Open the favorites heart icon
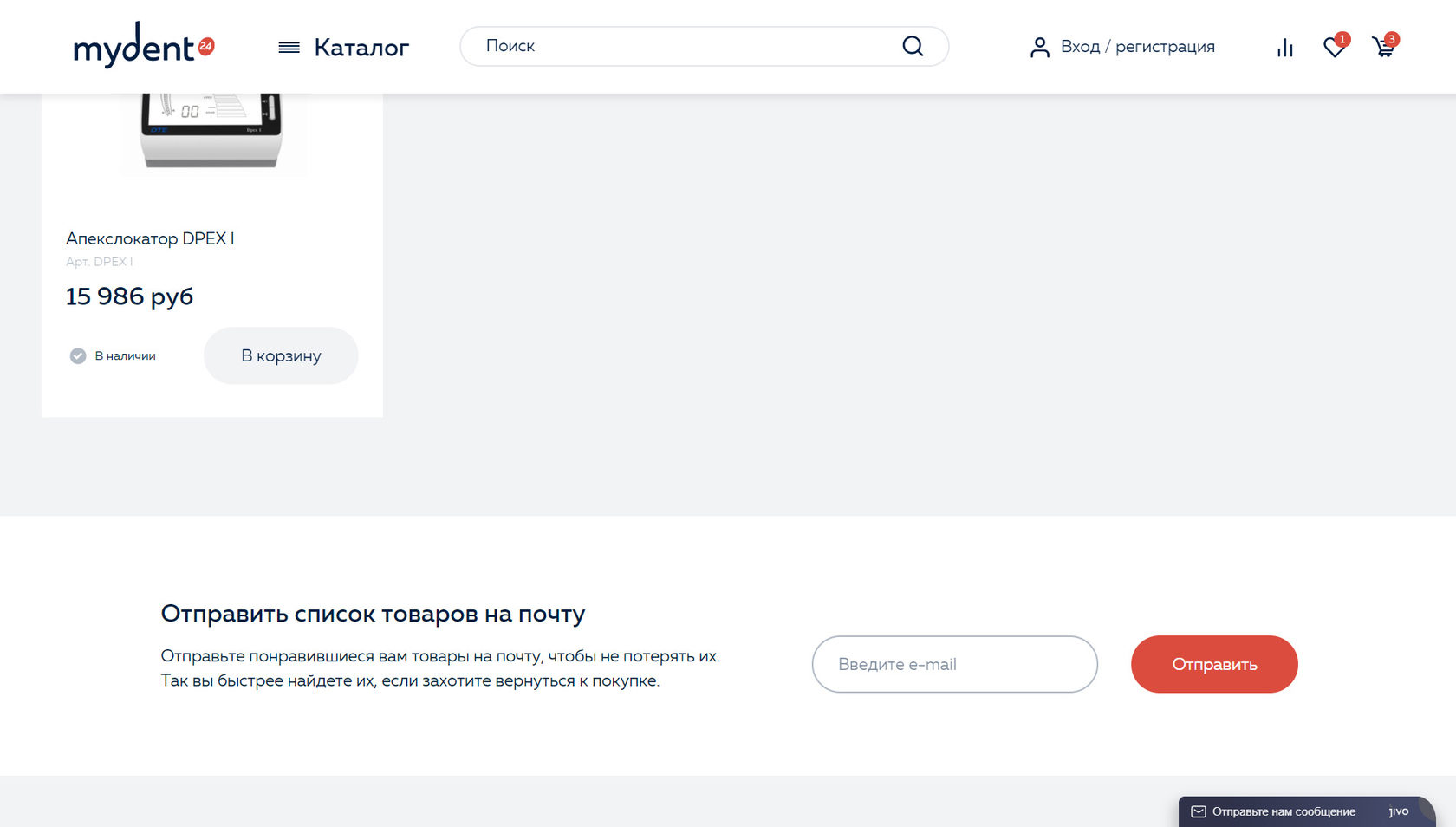 tap(1333, 48)
